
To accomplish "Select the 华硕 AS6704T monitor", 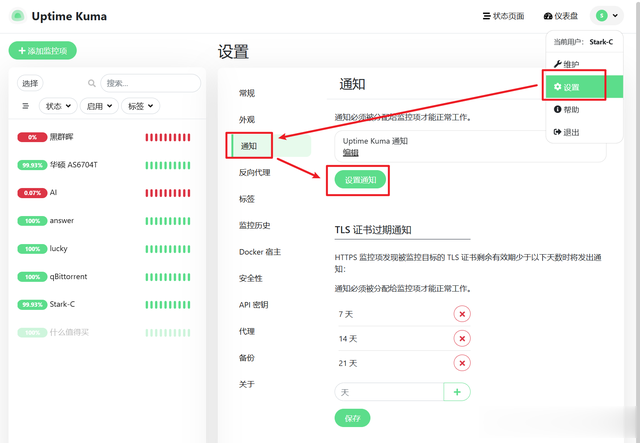I will pyautogui.click(x=104, y=165).
